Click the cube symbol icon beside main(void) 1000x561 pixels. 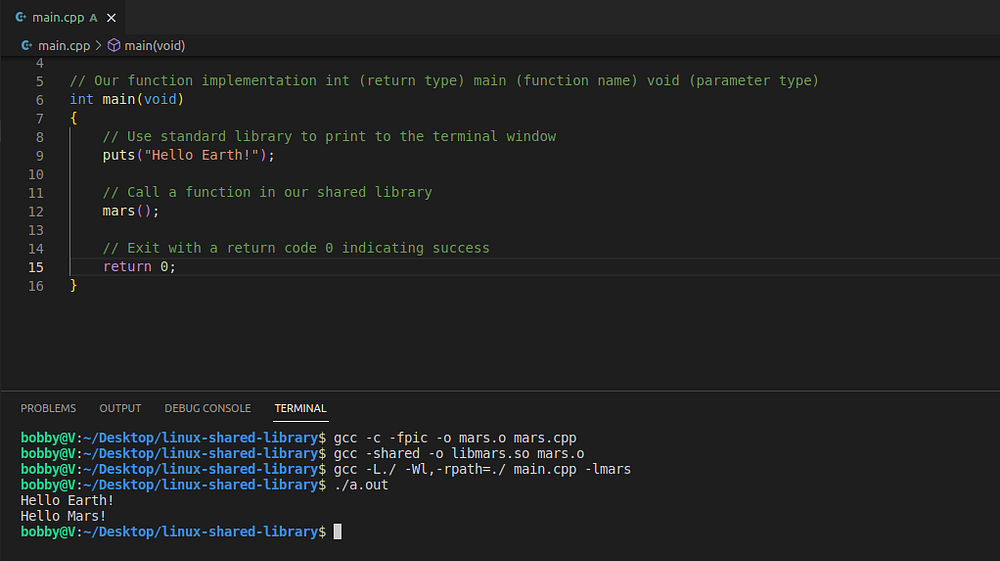[114, 45]
